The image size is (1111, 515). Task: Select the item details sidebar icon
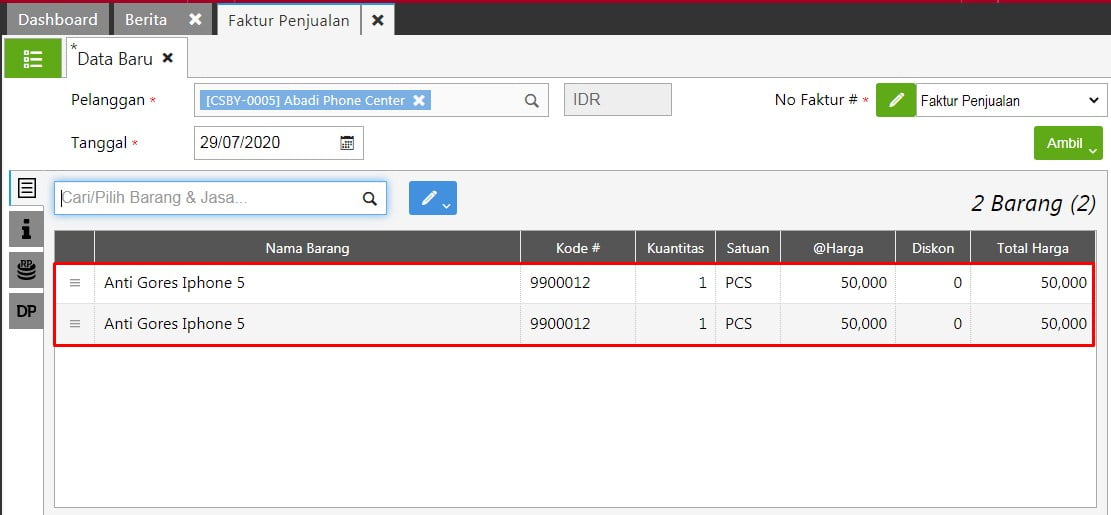click(26, 188)
